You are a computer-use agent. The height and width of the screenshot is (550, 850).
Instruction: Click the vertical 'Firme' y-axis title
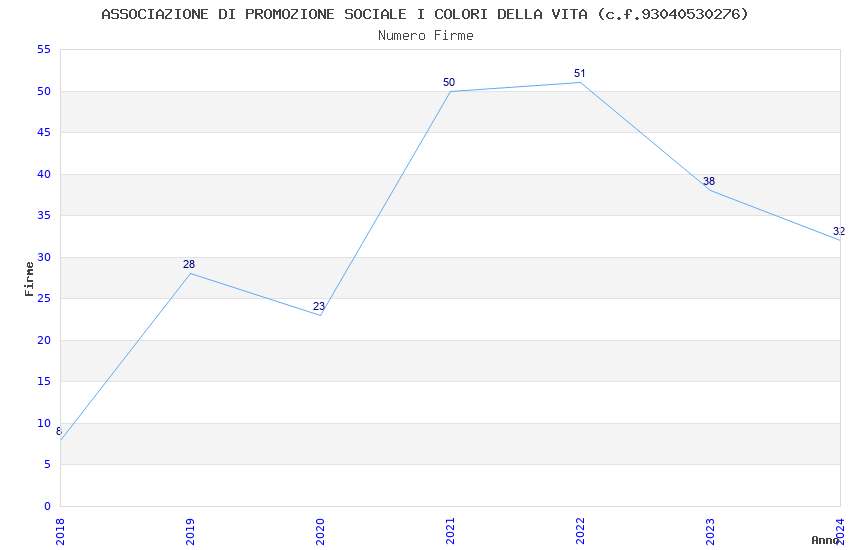tap(29, 278)
